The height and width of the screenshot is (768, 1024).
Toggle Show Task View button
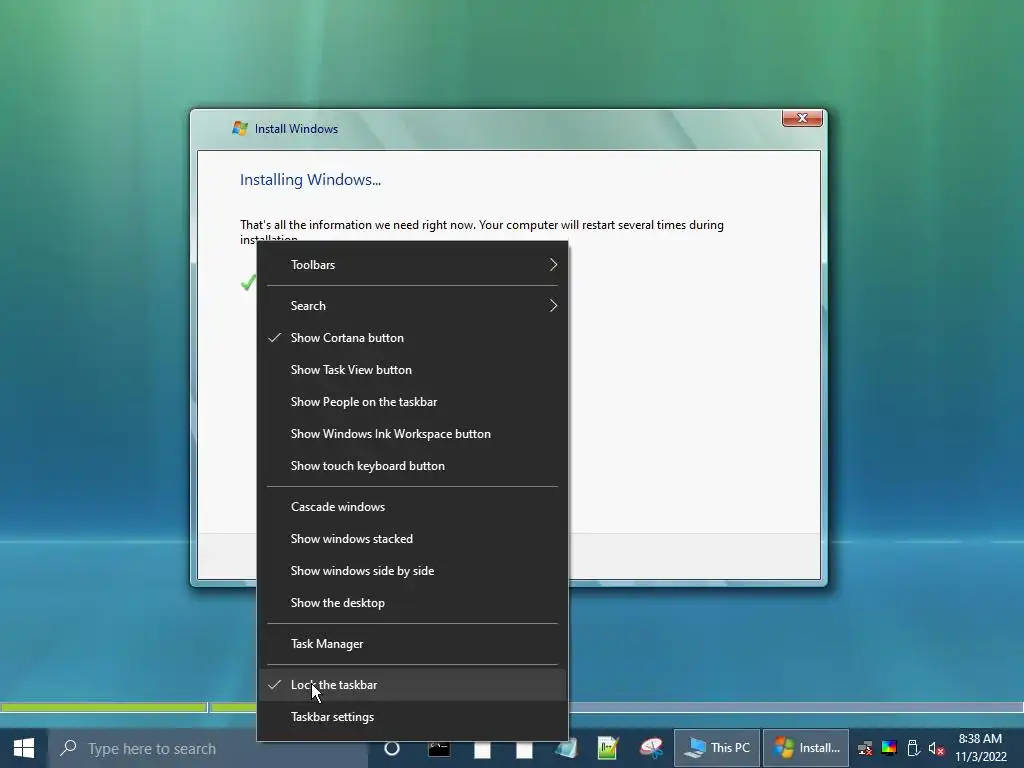coord(413,370)
